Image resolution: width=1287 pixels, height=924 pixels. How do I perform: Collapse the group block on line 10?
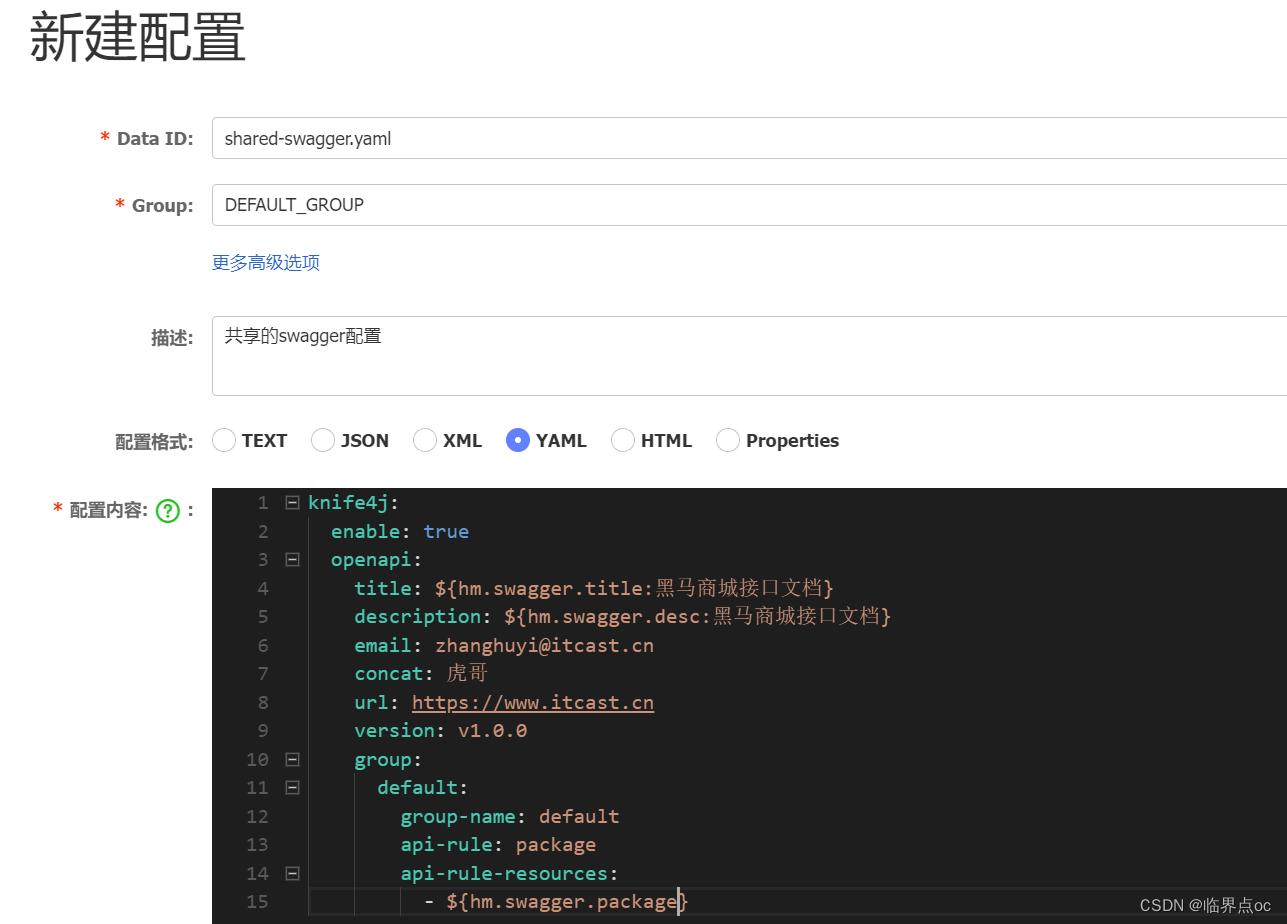[292, 759]
